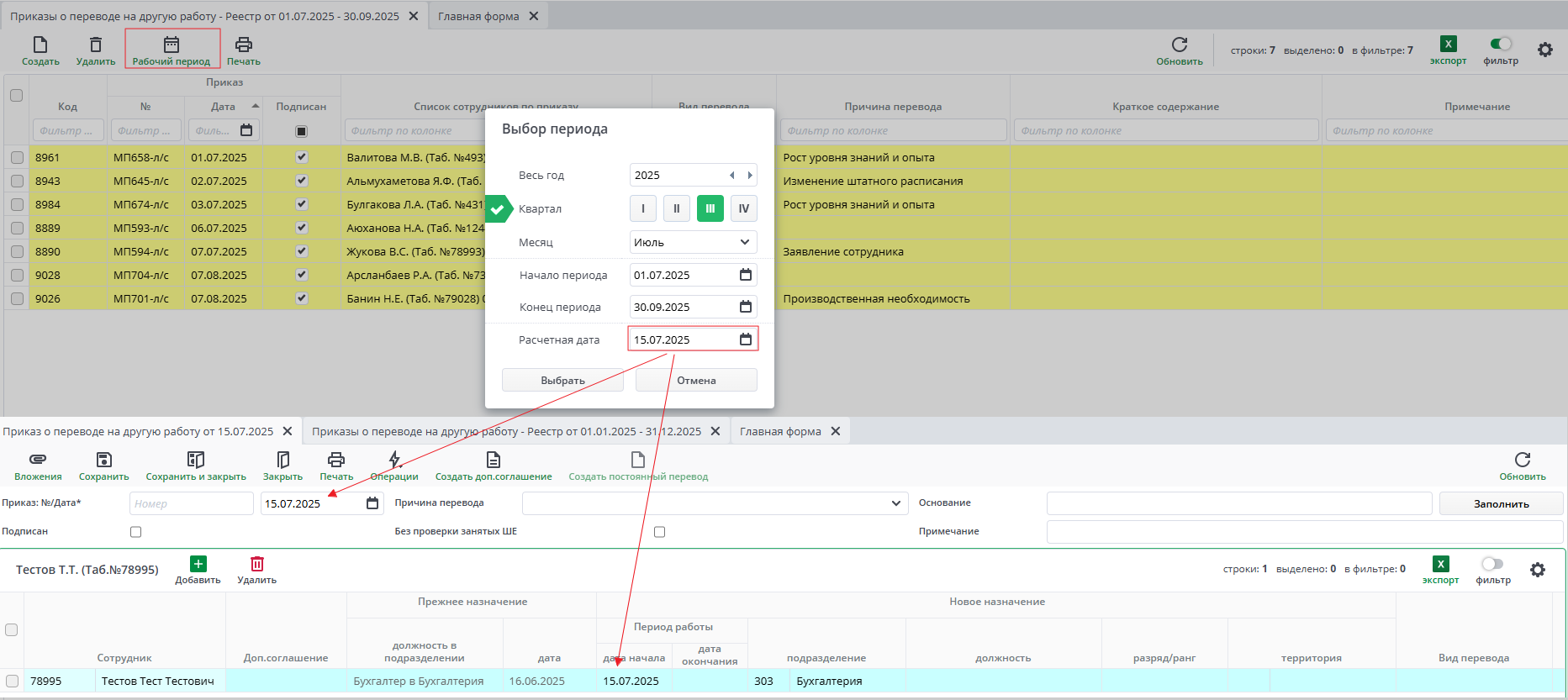Open calendar picker for Расчетная дата

(745, 339)
